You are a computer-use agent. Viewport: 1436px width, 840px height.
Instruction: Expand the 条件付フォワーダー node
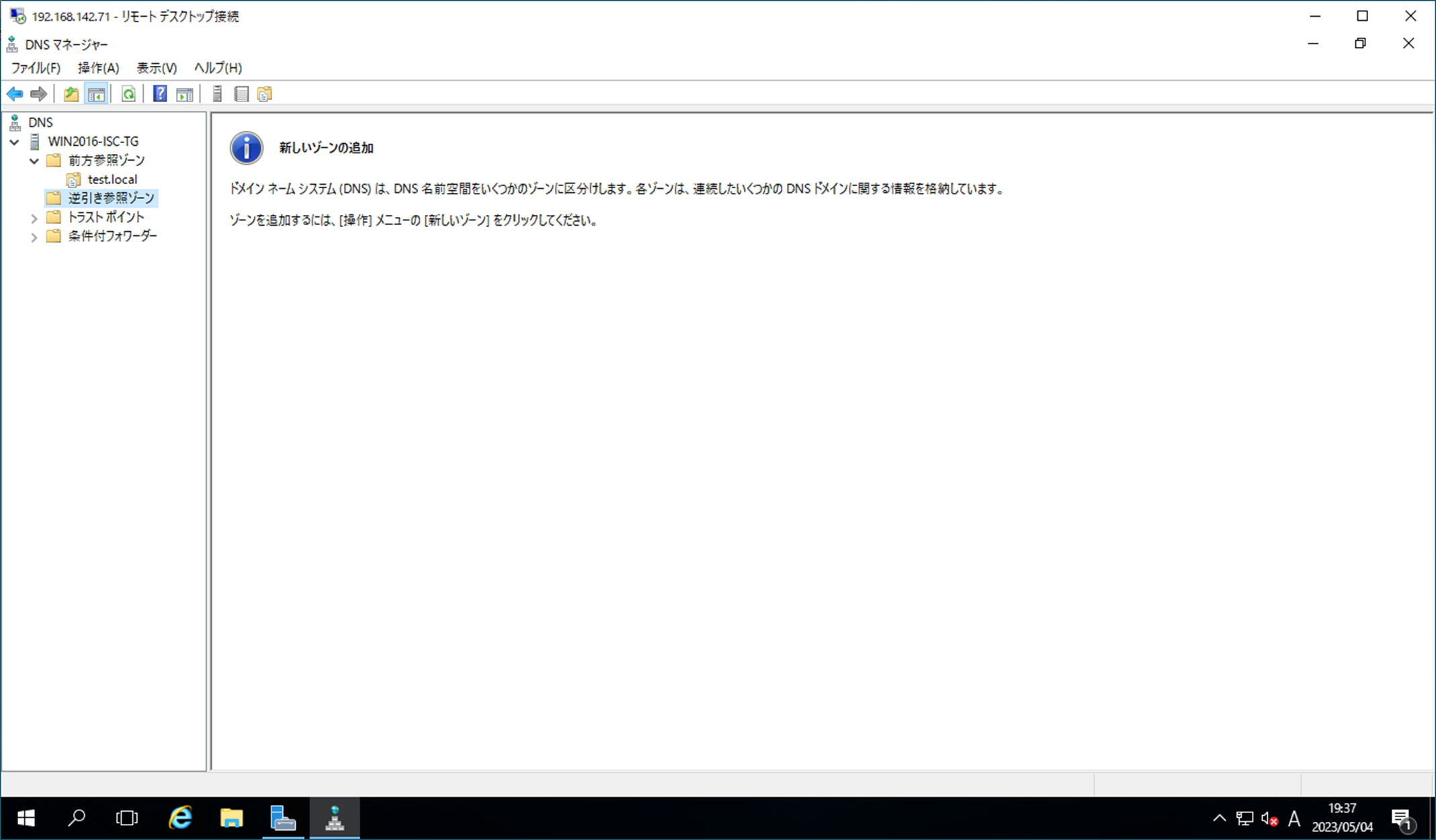point(34,237)
